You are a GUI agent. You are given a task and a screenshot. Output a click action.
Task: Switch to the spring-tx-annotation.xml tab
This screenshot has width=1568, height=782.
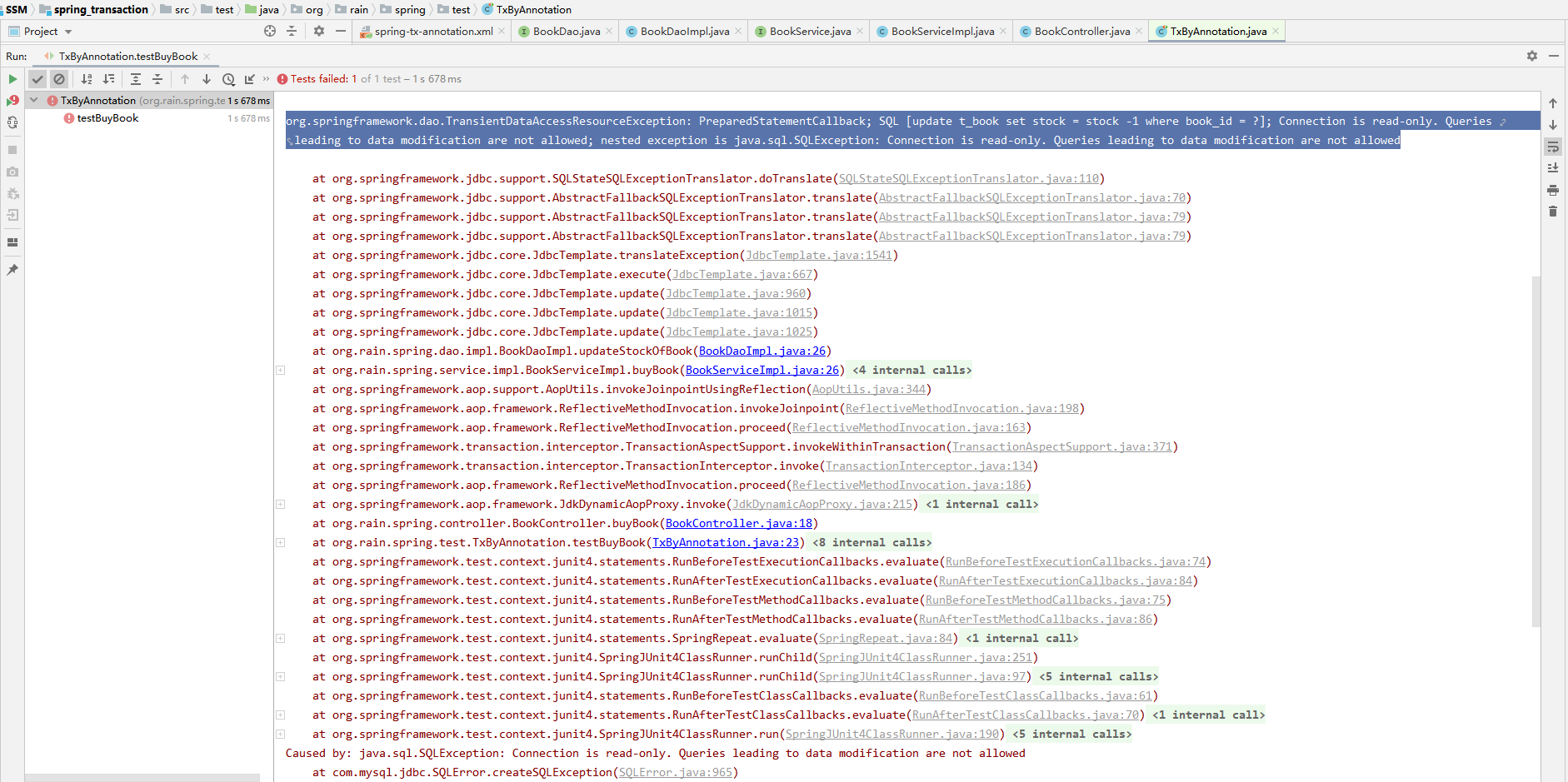click(x=433, y=32)
